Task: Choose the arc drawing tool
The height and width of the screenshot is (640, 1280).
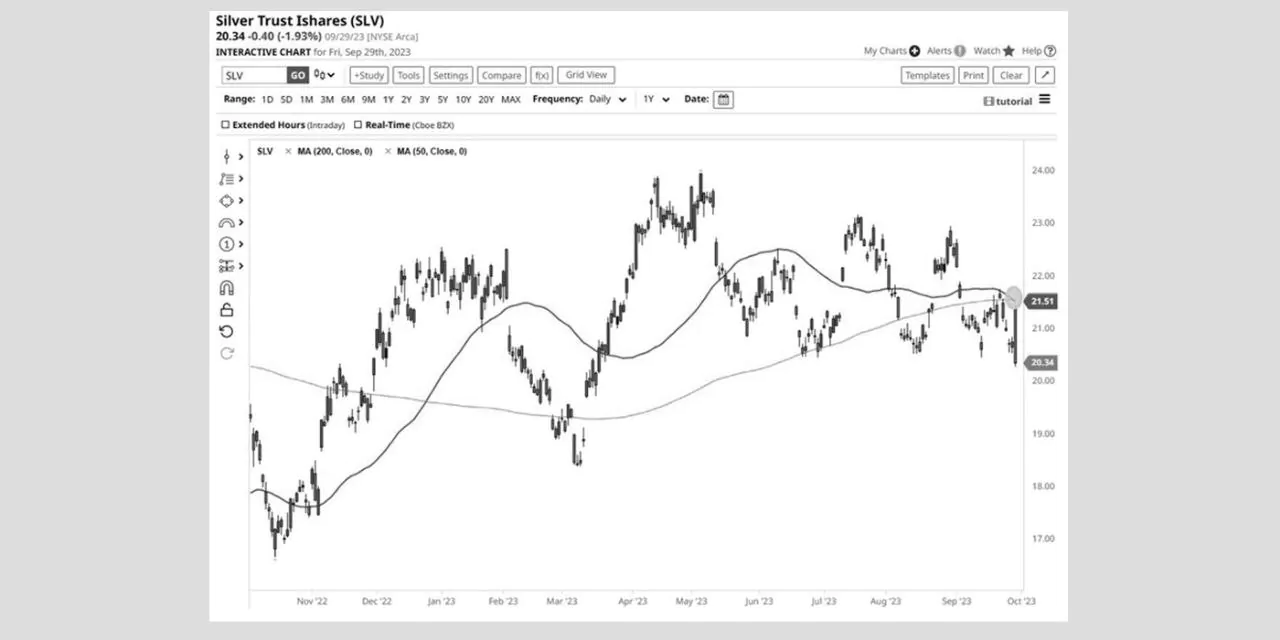Action: 227,222
